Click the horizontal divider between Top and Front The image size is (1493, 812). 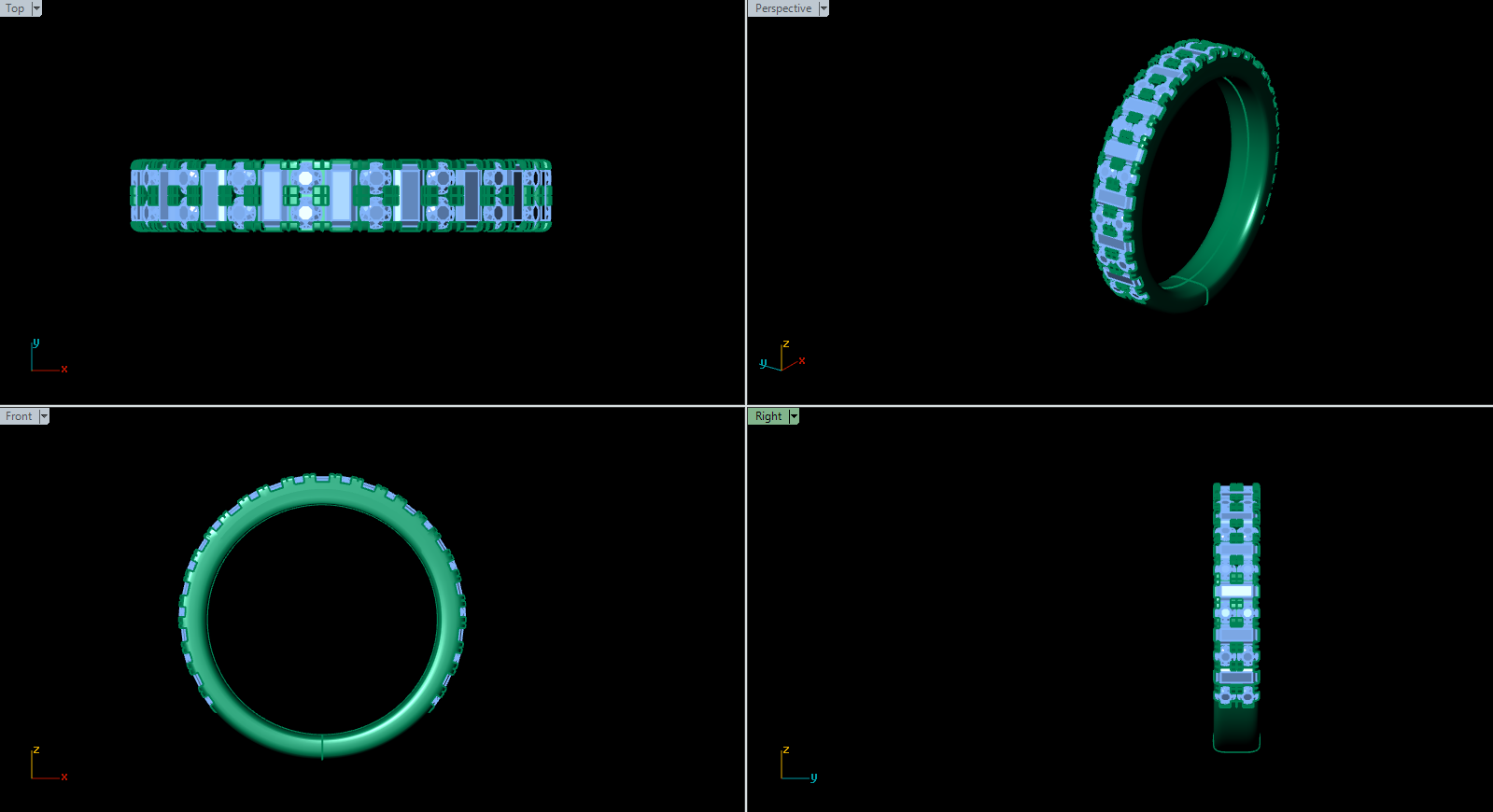click(373, 405)
